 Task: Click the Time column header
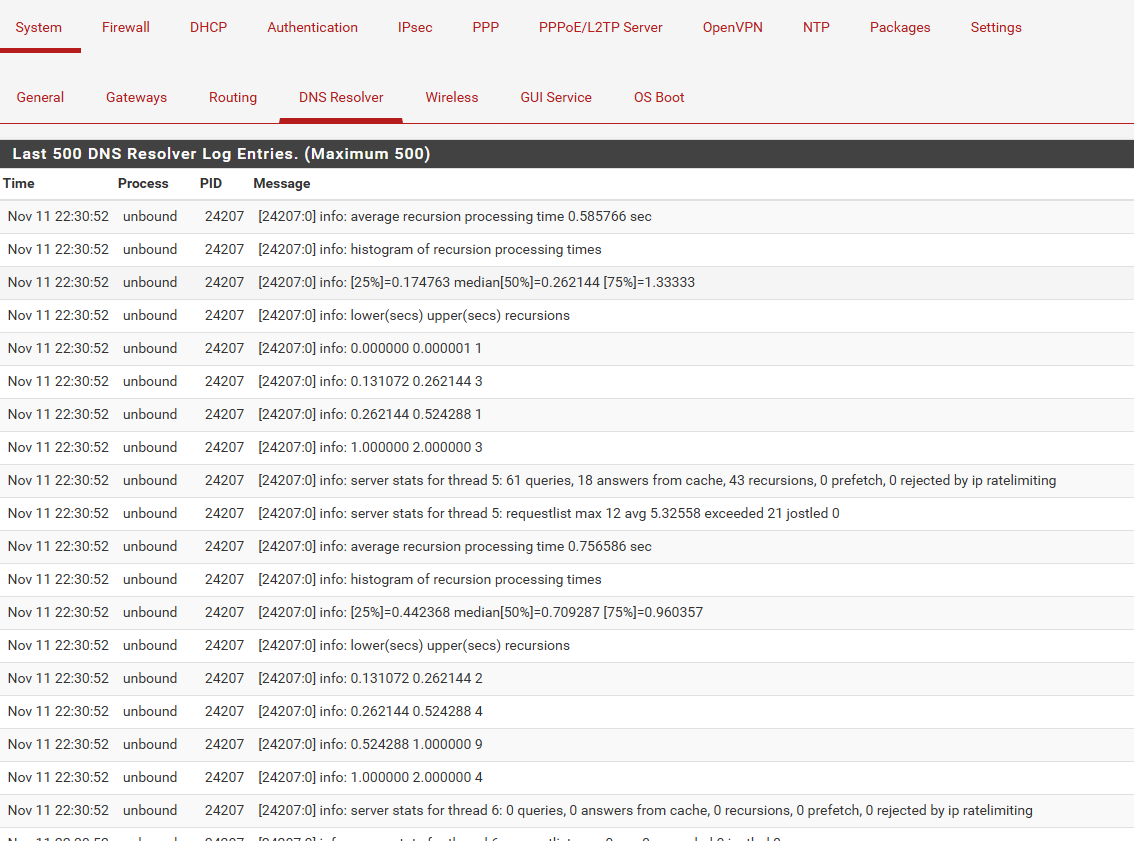tap(19, 183)
